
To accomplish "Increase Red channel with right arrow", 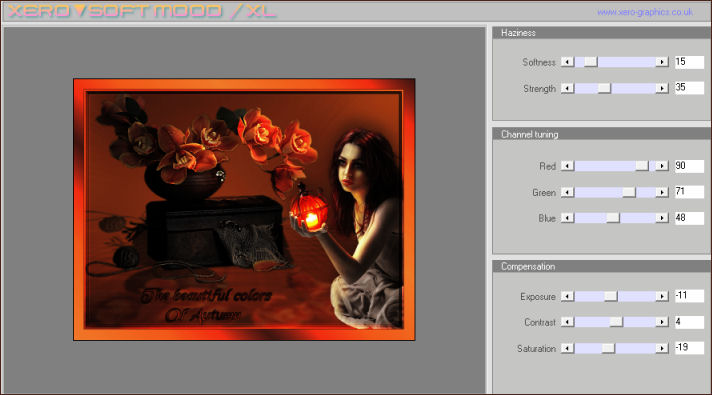I will pyautogui.click(x=662, y=166).
